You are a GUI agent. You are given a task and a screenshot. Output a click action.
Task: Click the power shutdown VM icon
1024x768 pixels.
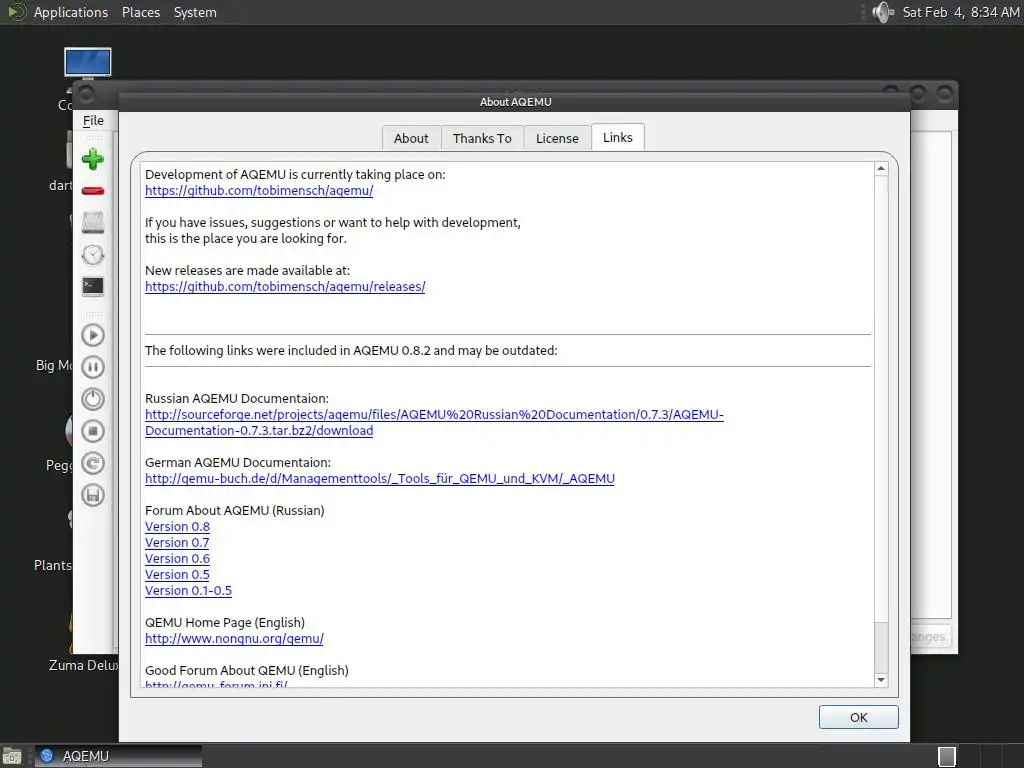click(x=93, y=399)
